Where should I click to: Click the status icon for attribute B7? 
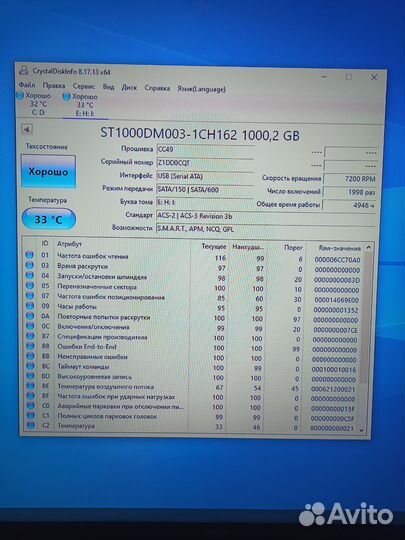30,335
